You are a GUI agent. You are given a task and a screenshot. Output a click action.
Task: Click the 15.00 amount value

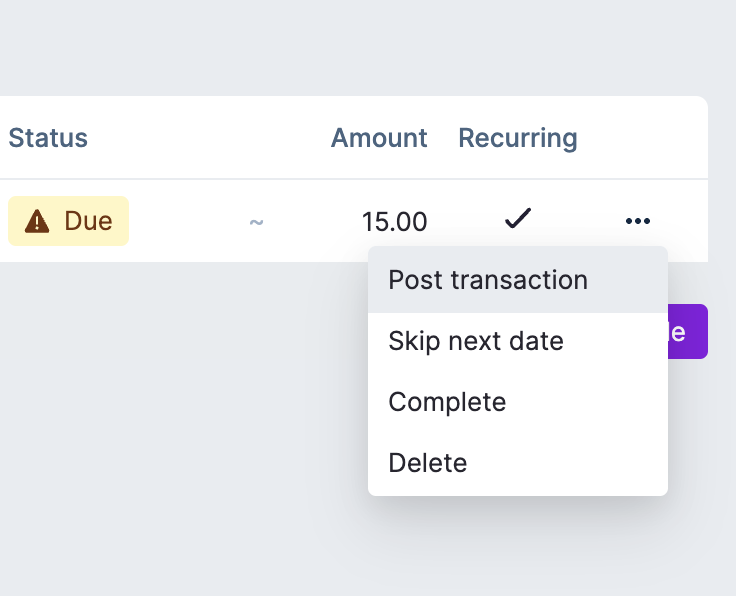coord(394,222)
